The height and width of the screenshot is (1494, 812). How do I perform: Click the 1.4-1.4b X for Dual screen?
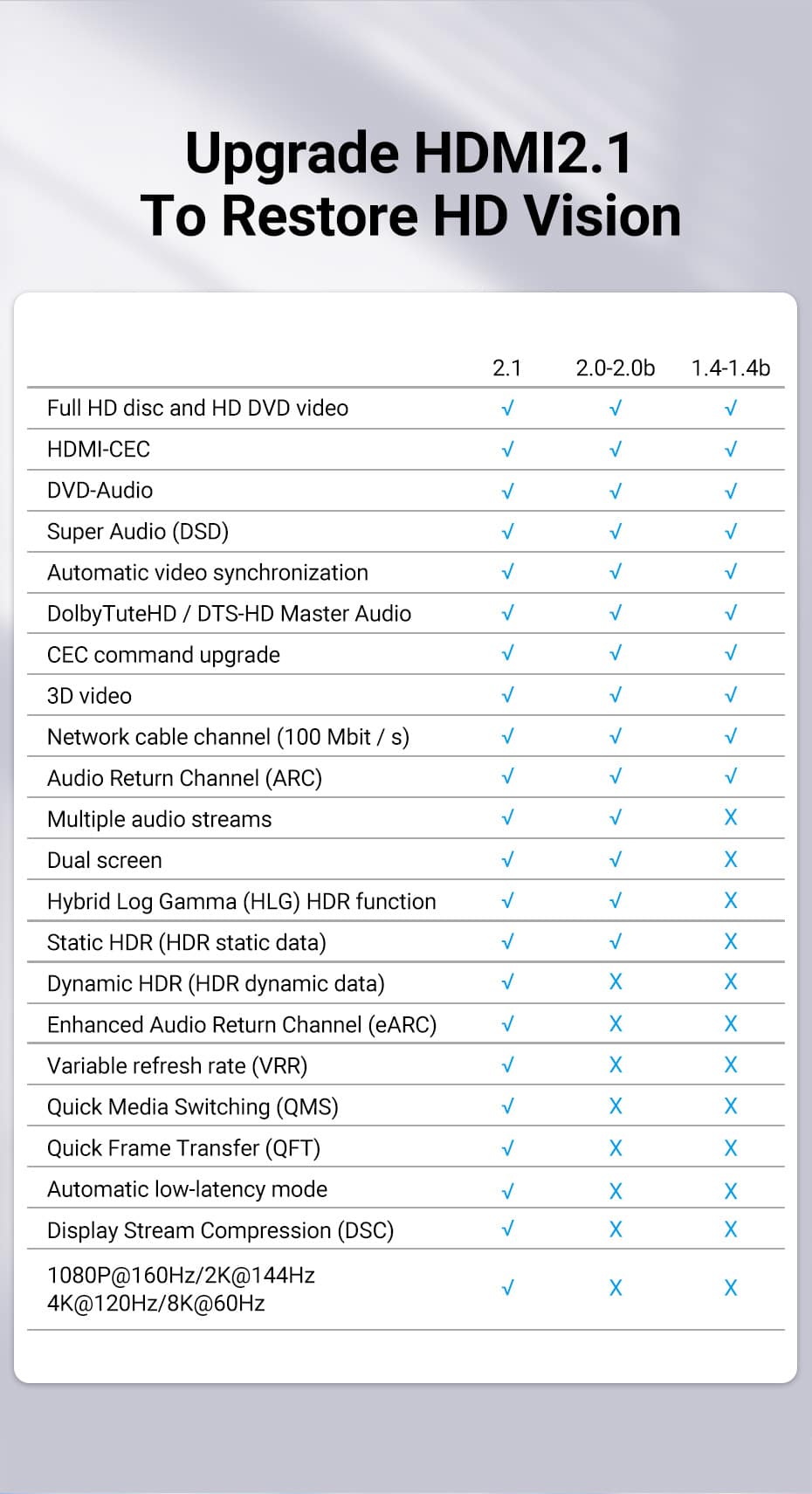pos(731,859)
